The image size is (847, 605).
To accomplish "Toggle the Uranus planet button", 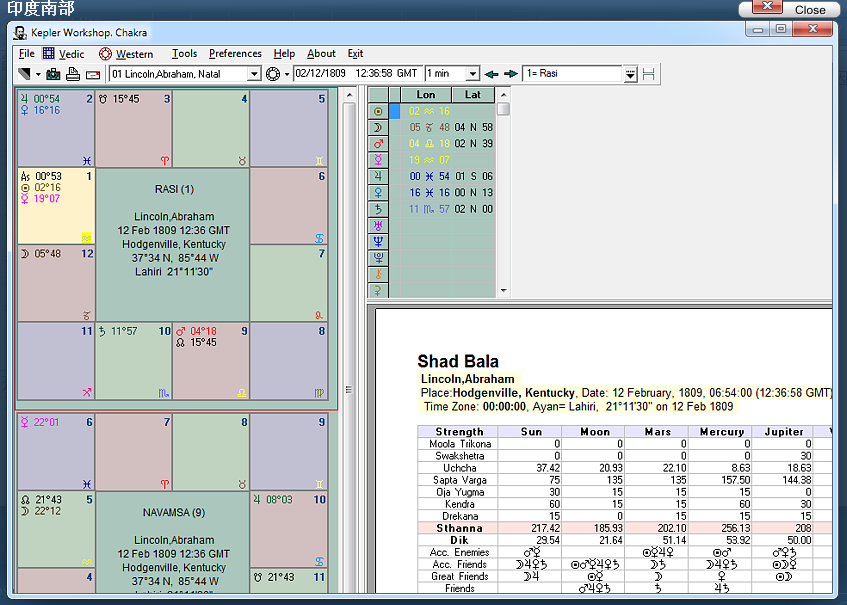I will click(x=378, y=225).
